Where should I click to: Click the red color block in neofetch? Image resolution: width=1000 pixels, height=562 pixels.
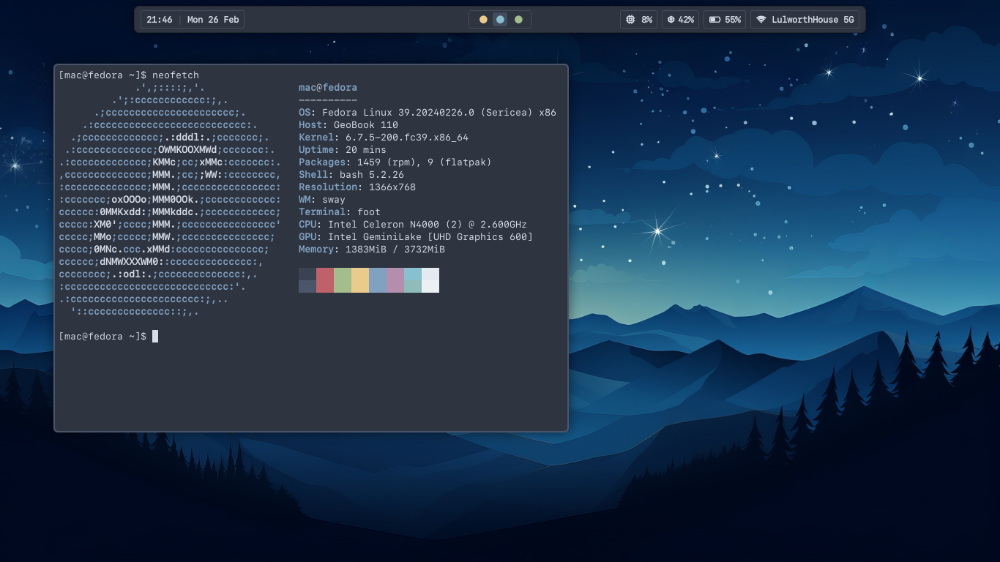coord(324,280)
